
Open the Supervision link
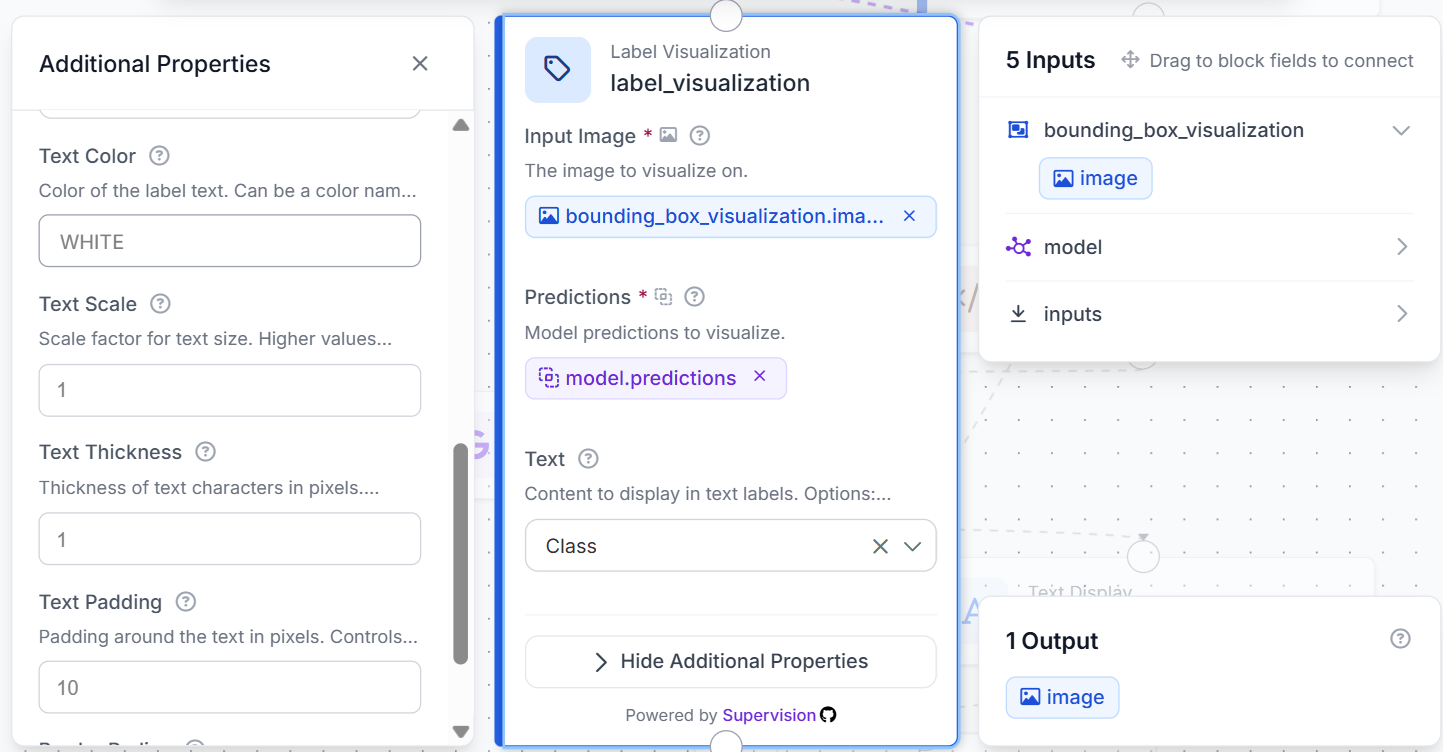[769, 715]
